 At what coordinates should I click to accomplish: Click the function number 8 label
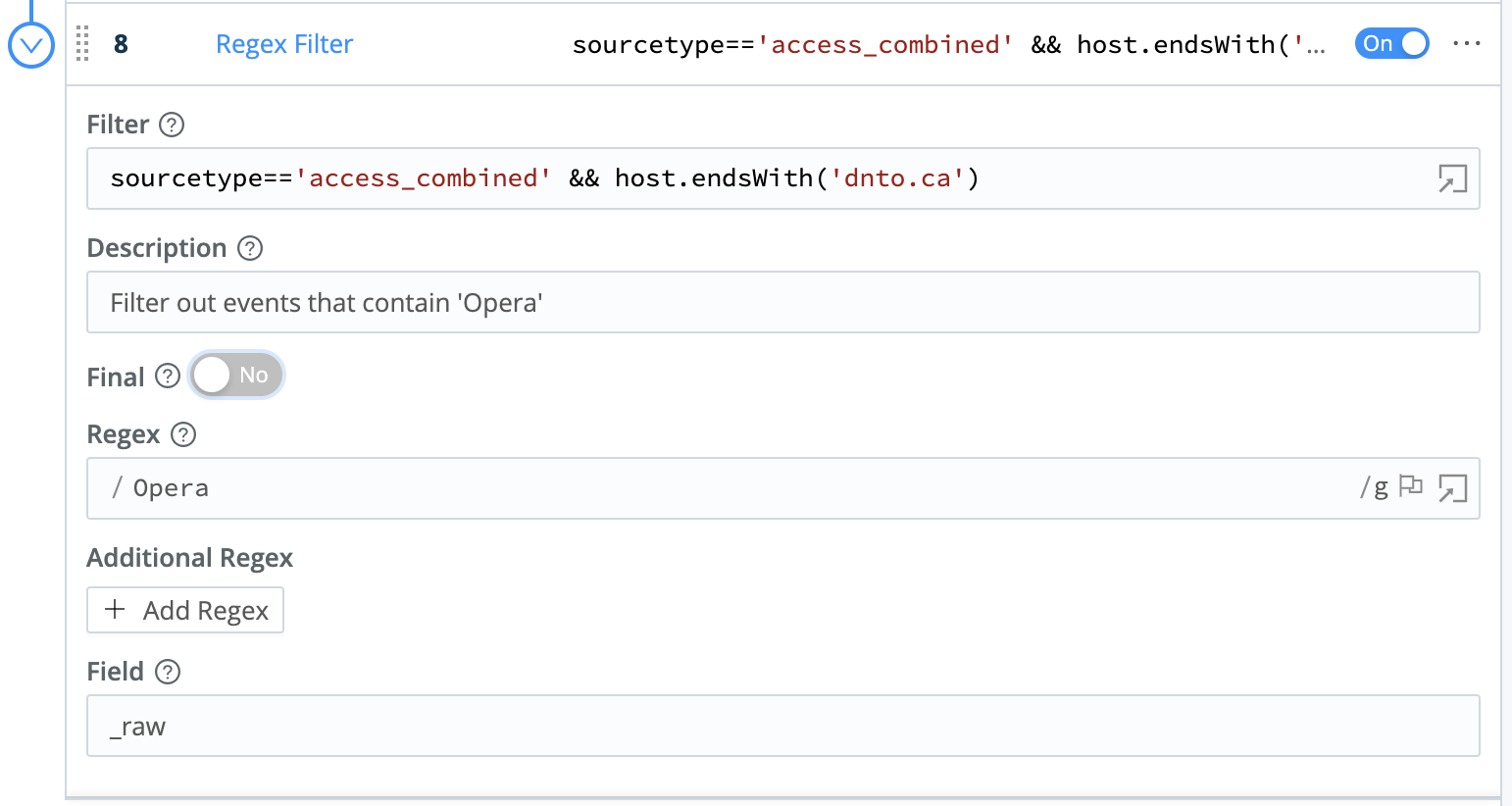coord(120,44)
